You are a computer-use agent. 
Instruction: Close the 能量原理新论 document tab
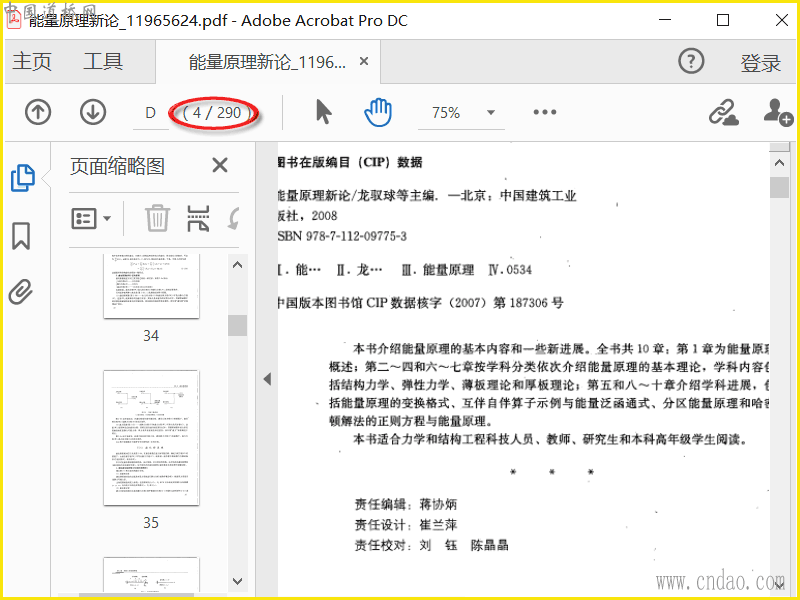coord(364,61)
